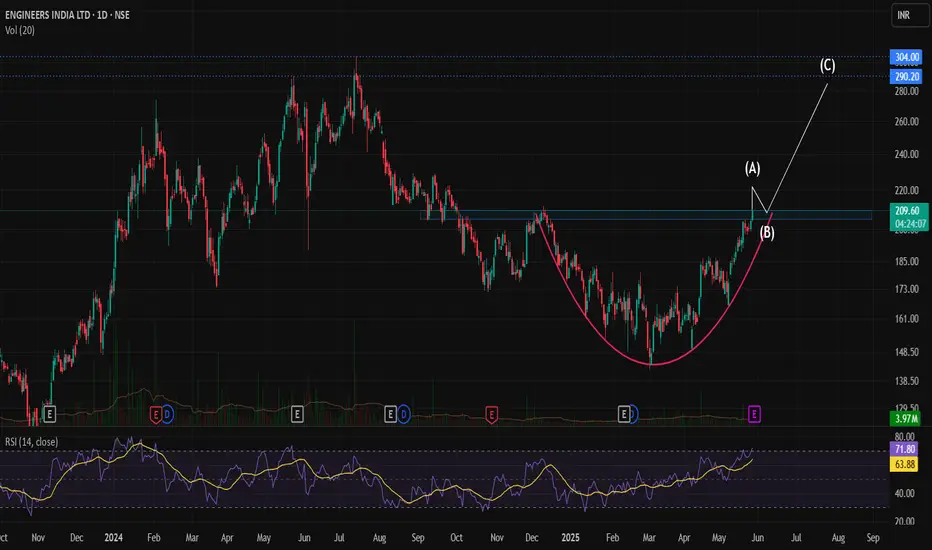
Task: Click the 2024 label on the time axis
Action: pos(114,538)
